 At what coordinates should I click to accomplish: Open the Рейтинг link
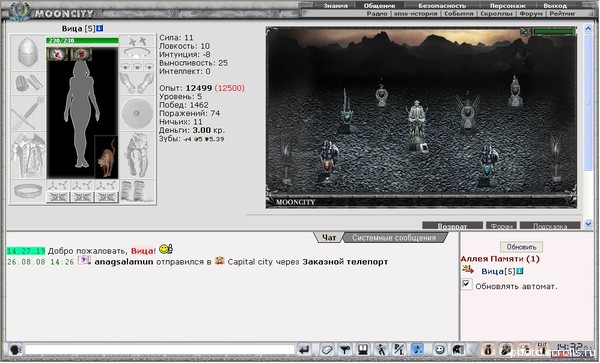coord(562,13)
